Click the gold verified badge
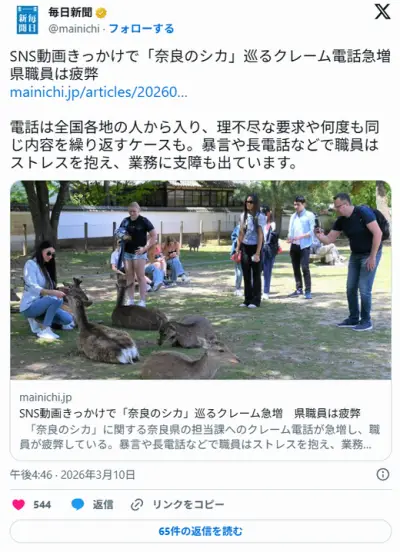Viewport: 400px width, 552px height. (101, 13)
